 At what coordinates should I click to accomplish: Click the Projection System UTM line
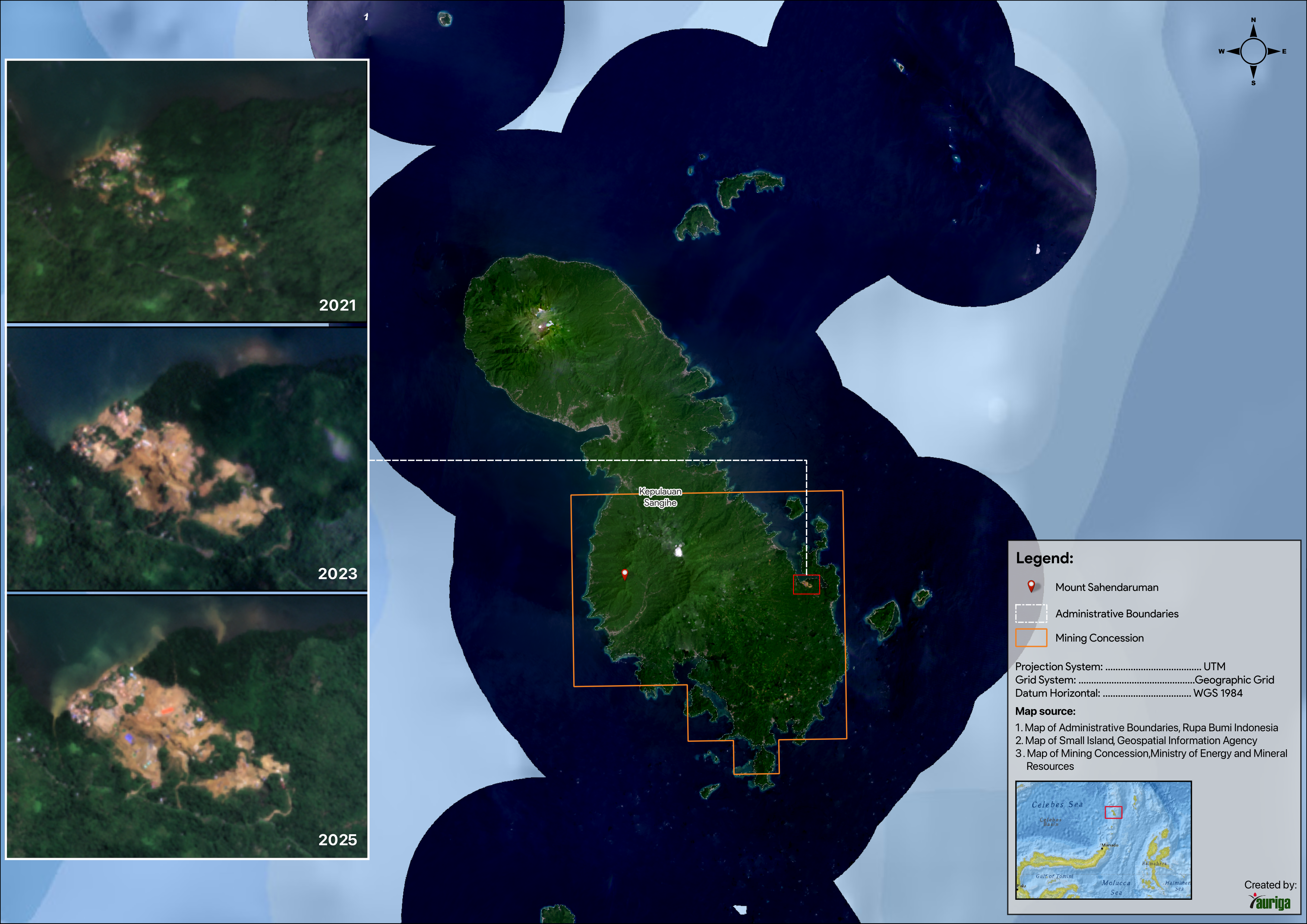click(x=1120, y=666)
